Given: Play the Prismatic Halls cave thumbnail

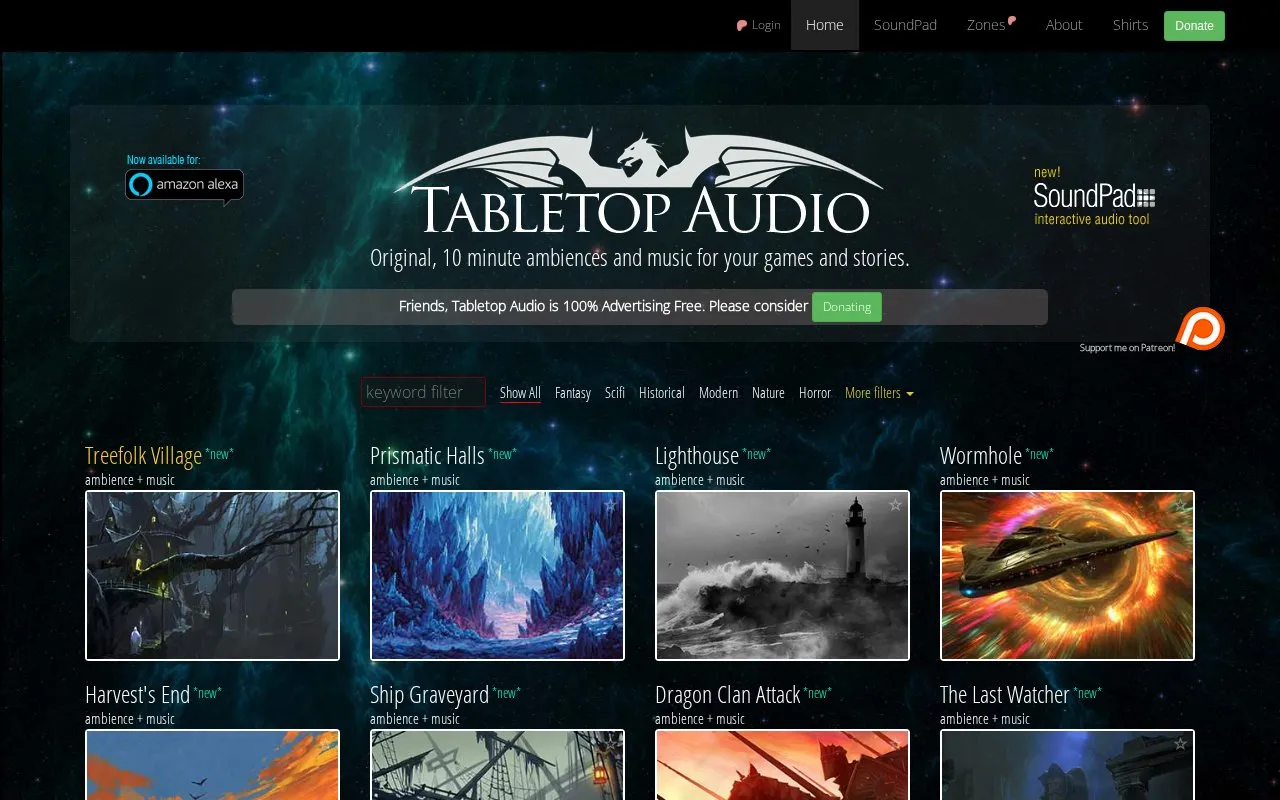Looking at the screenshot, I should coord(497,575).
